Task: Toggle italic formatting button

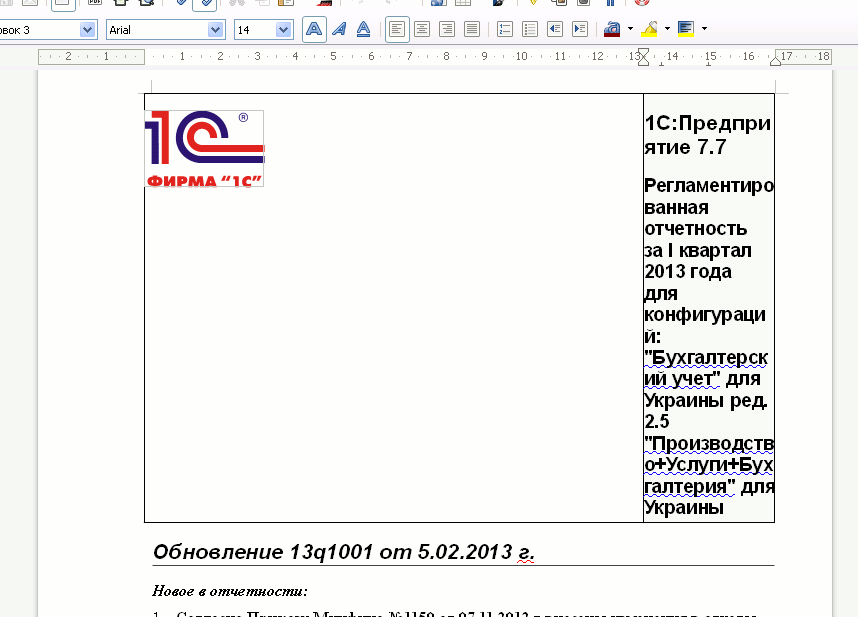Action: 339,30
